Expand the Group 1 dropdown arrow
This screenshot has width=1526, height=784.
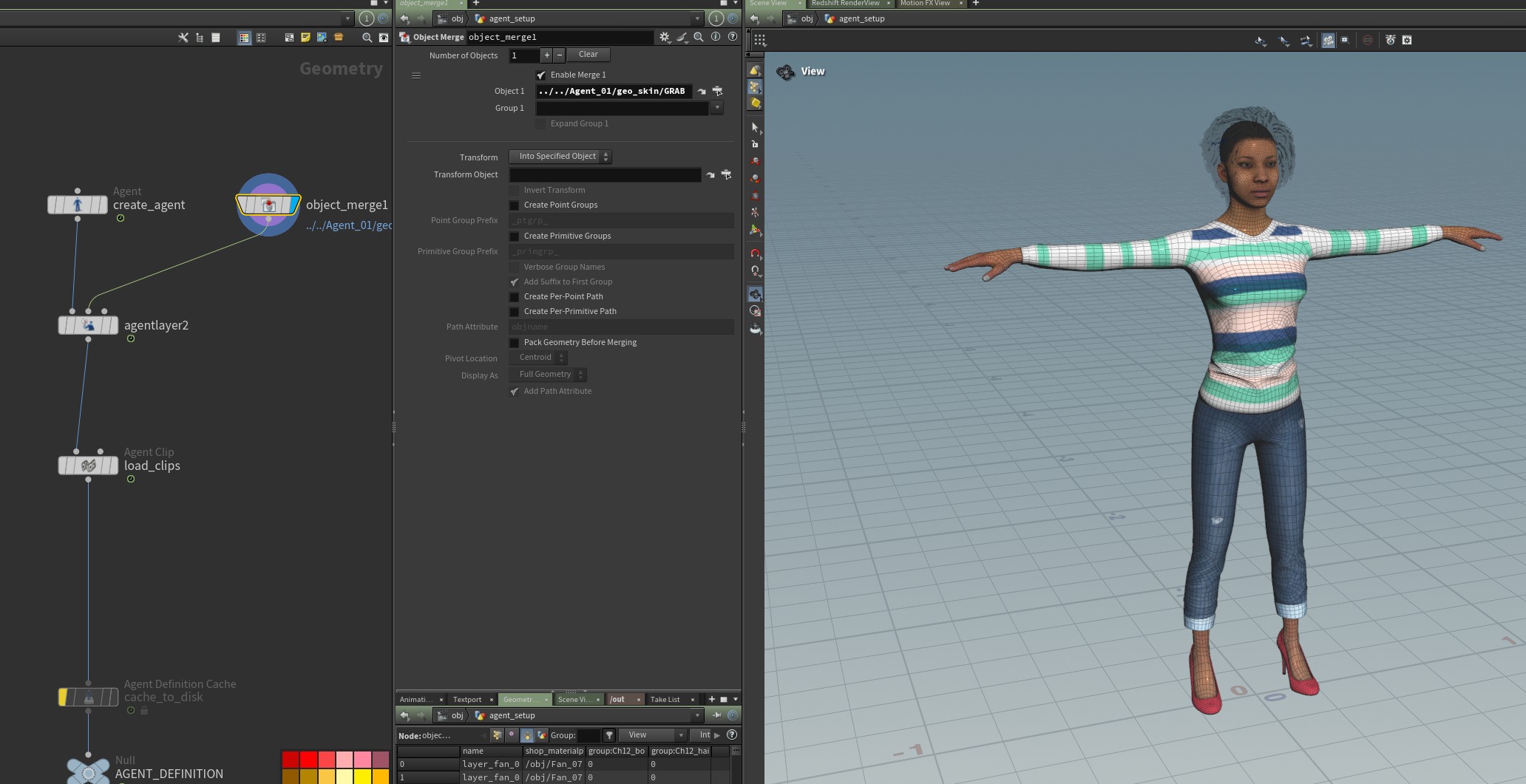point(716,108)
